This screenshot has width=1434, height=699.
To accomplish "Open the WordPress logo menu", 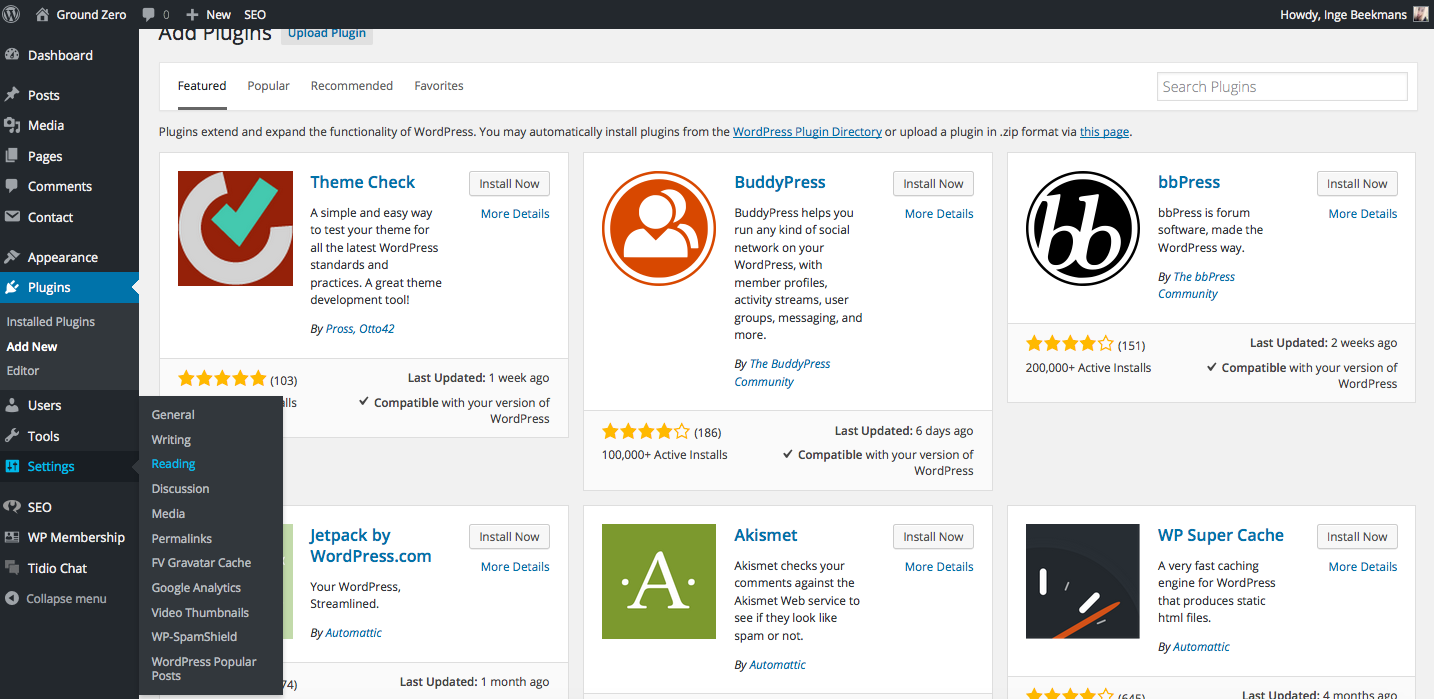I will coord(12,14).
